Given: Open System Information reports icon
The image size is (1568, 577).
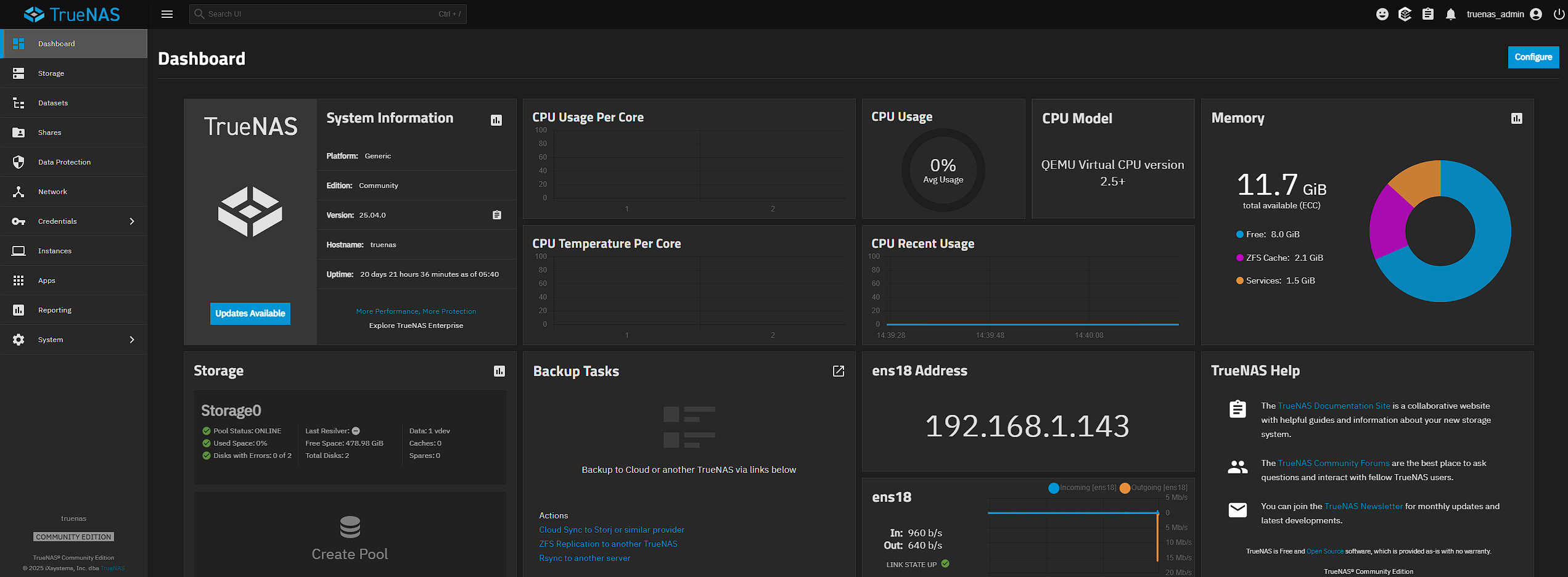Looking at the screenshot, I should point(496,120).
